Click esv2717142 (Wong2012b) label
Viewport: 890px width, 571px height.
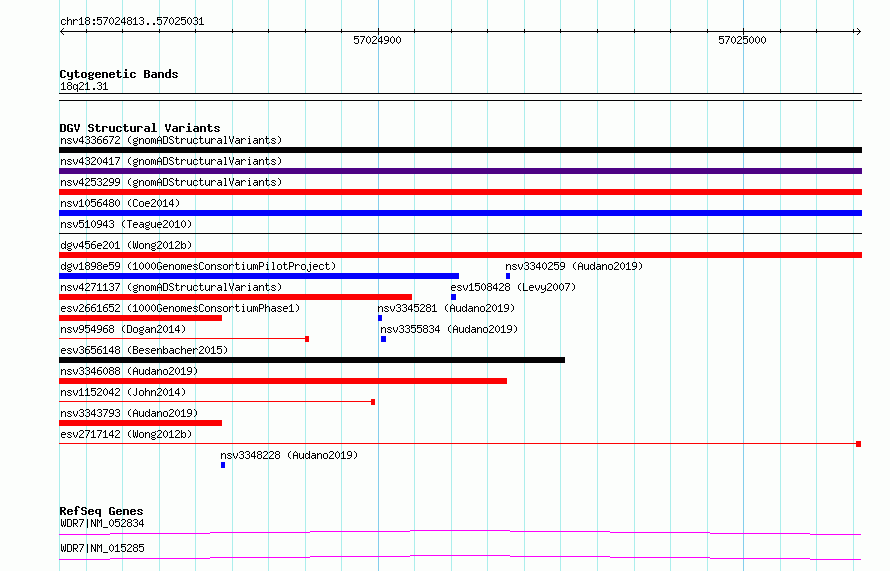pos(126,434)
